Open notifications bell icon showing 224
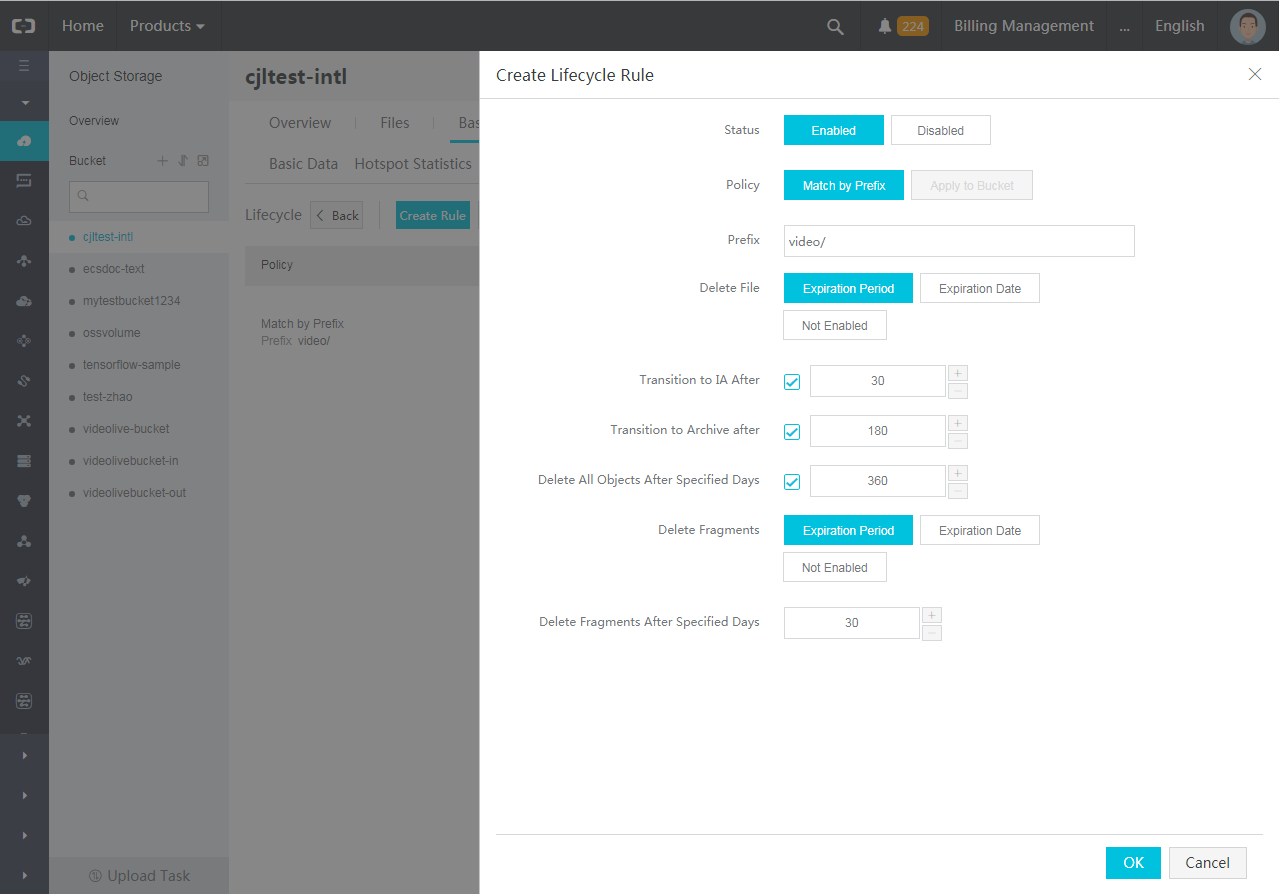The height and width of the screenshot is (894, 1279). pyautogui.click(x=884, y=27)
